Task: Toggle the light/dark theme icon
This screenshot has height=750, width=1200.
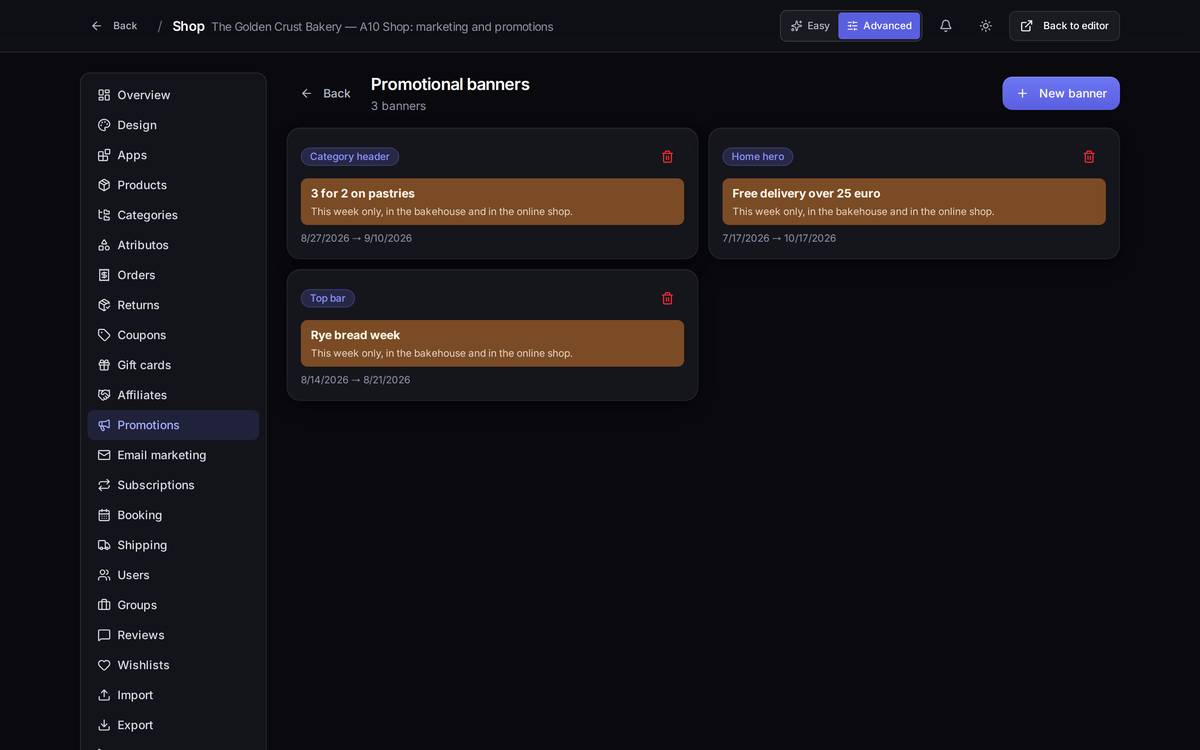Action: tap(986, 26)
